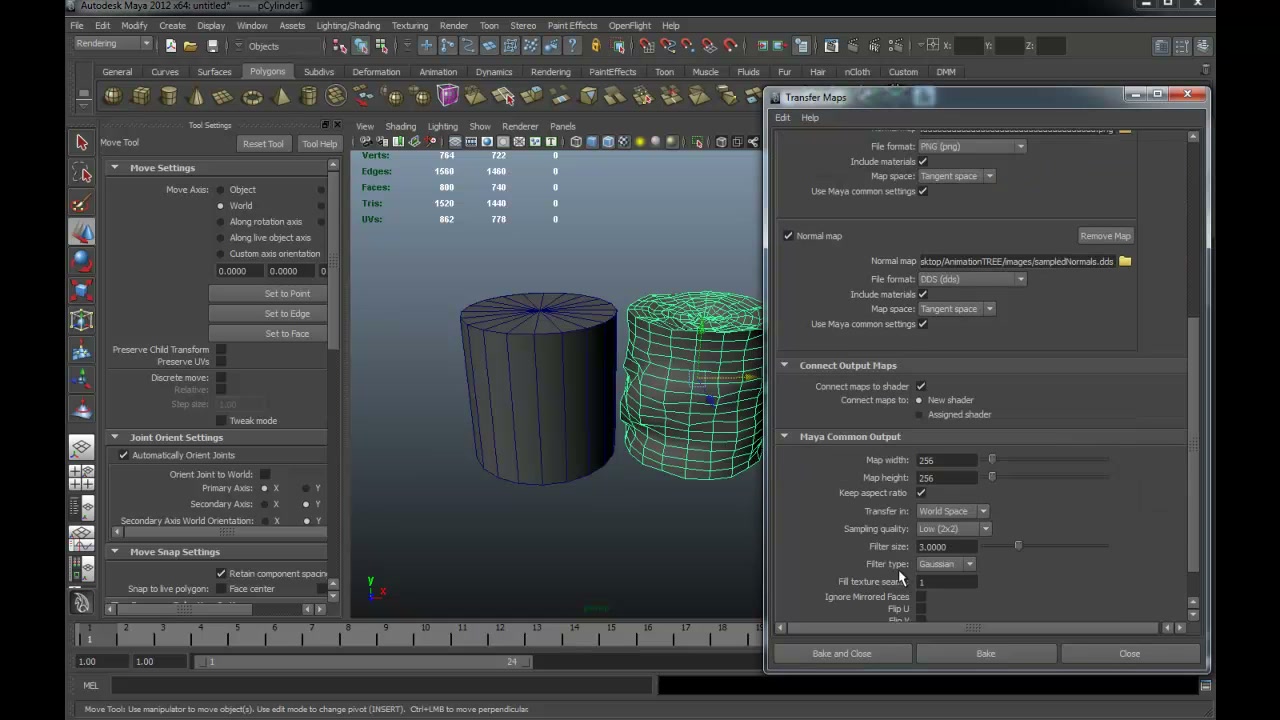Viewport: 1280px width, 720px height.
Task: Create a polygon cylinder from the shelf
Action: 169,97
